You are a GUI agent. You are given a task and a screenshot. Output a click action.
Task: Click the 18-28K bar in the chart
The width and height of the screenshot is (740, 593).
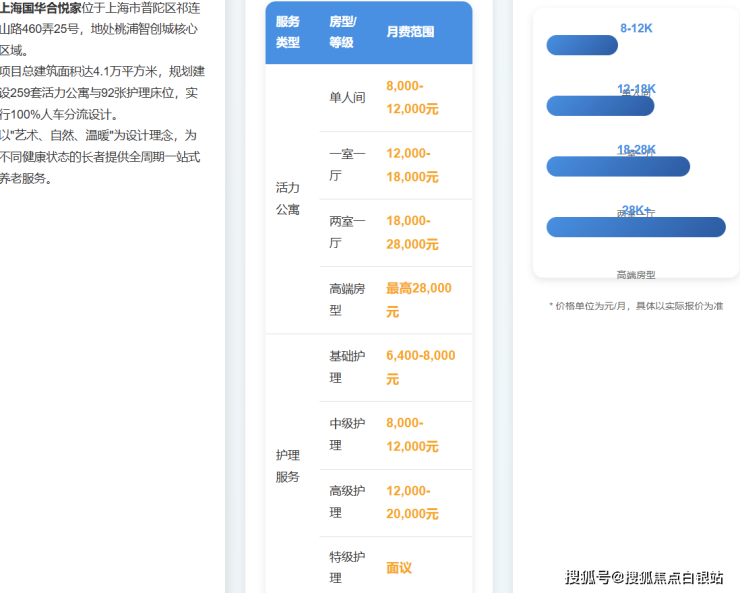tap(618, 167)
